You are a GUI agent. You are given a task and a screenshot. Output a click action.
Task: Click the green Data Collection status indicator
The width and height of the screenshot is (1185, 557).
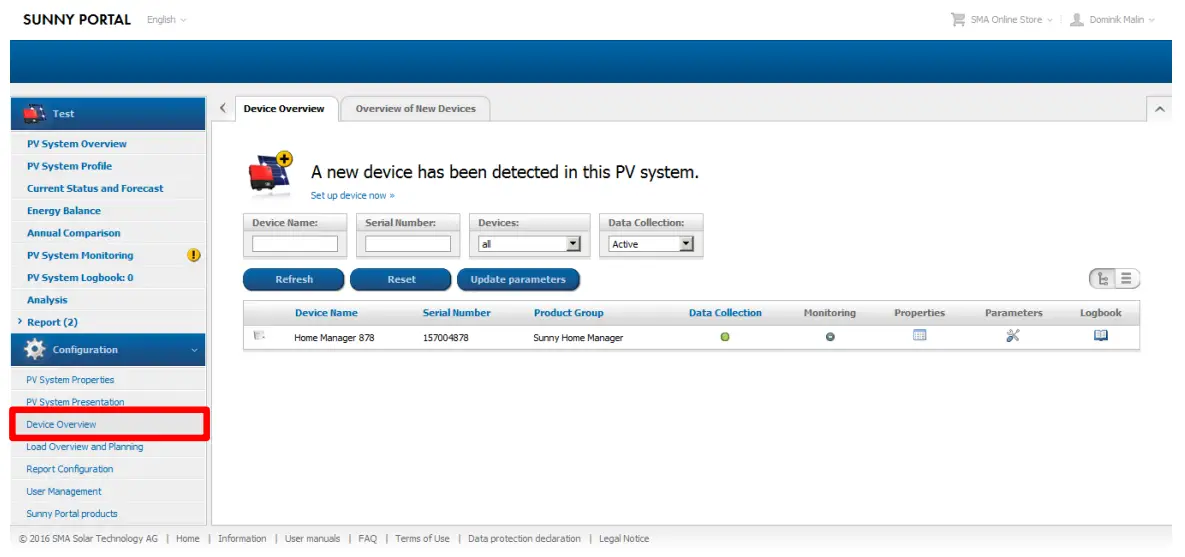725,337
